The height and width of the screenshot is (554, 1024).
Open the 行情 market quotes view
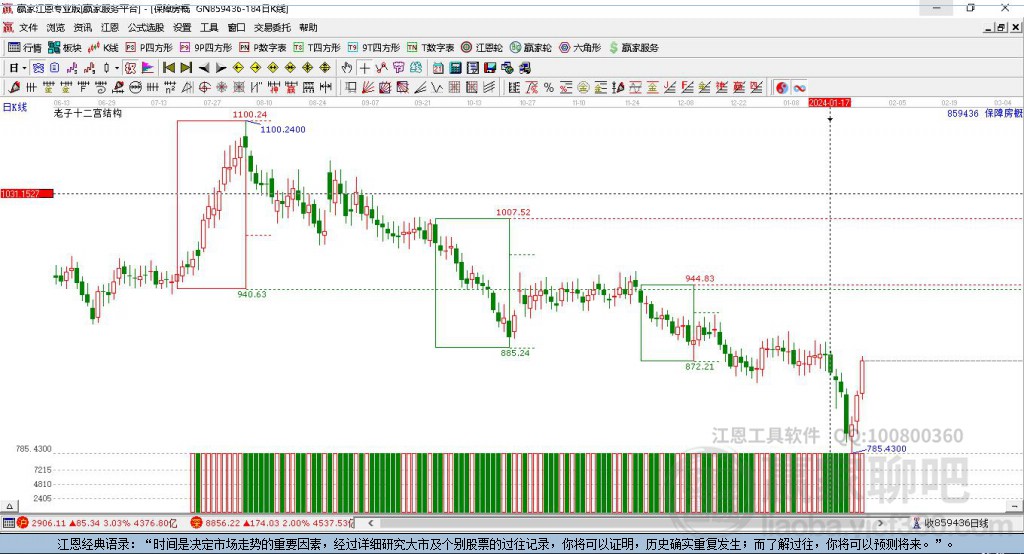pos(24,48)
